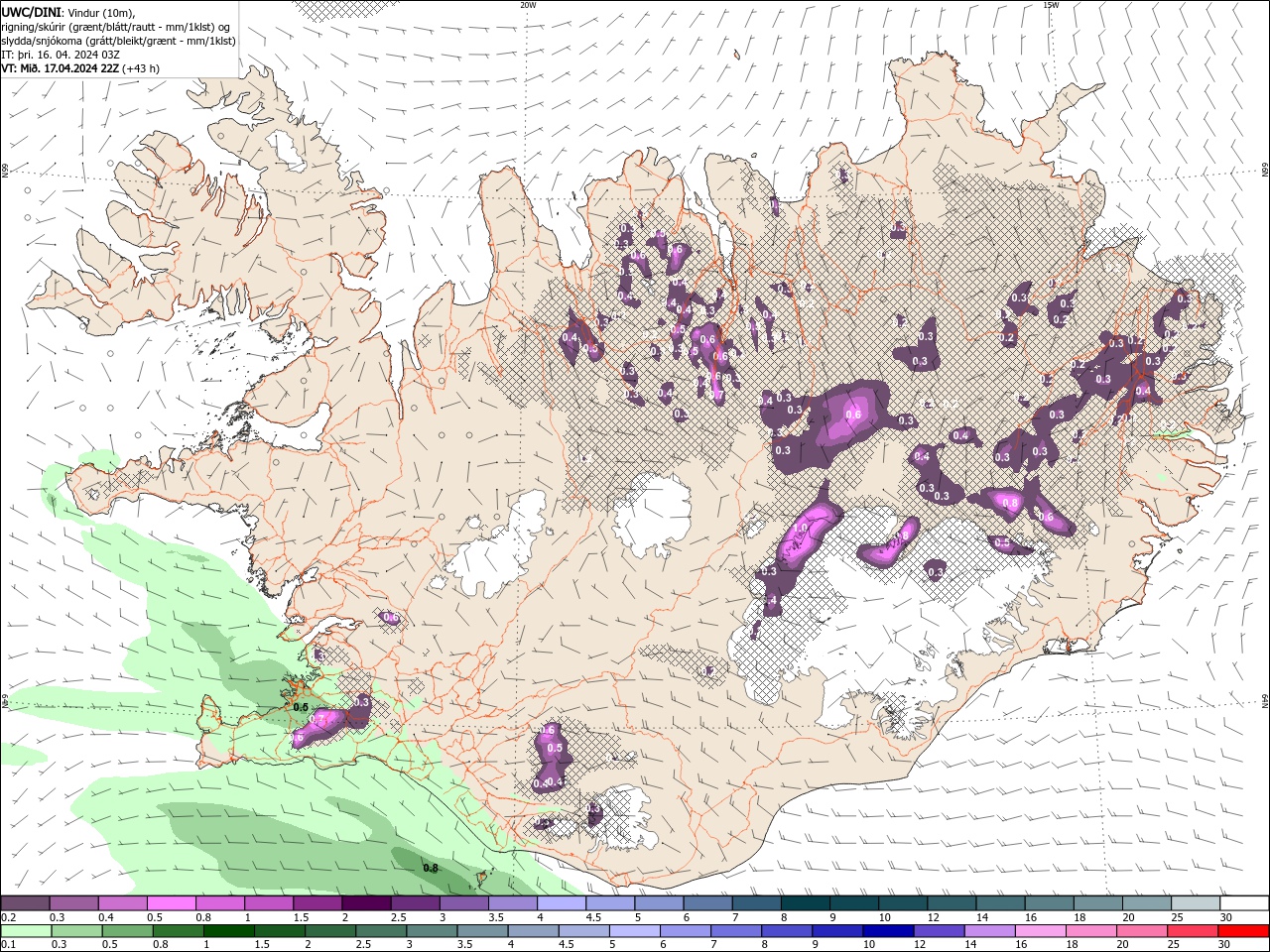Click the "0.2" label starting the snow scale

[8, 917]
